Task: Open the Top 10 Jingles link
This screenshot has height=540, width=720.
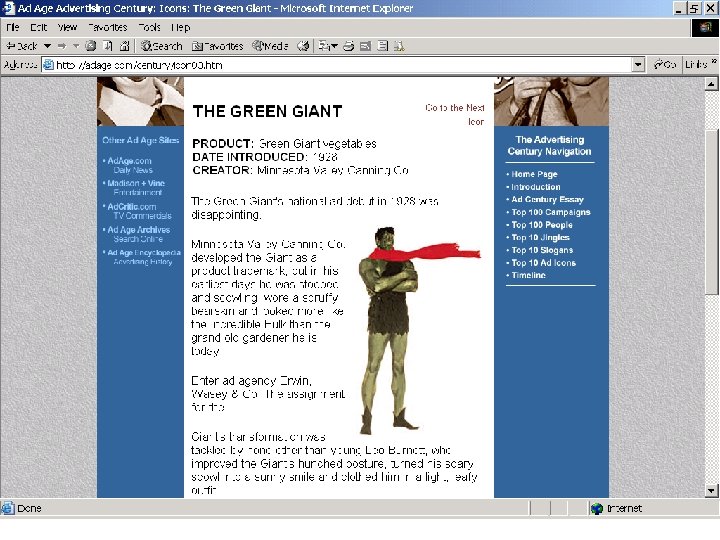Action: [x=540, y=237]
